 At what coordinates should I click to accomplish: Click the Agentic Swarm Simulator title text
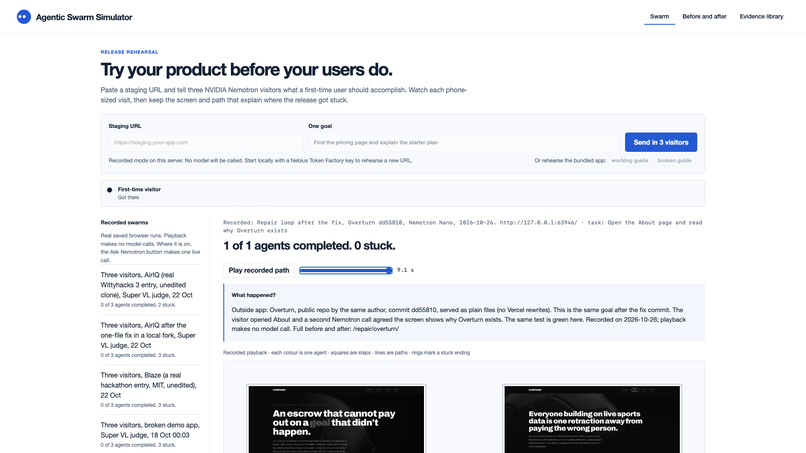(x=84, y=17)
